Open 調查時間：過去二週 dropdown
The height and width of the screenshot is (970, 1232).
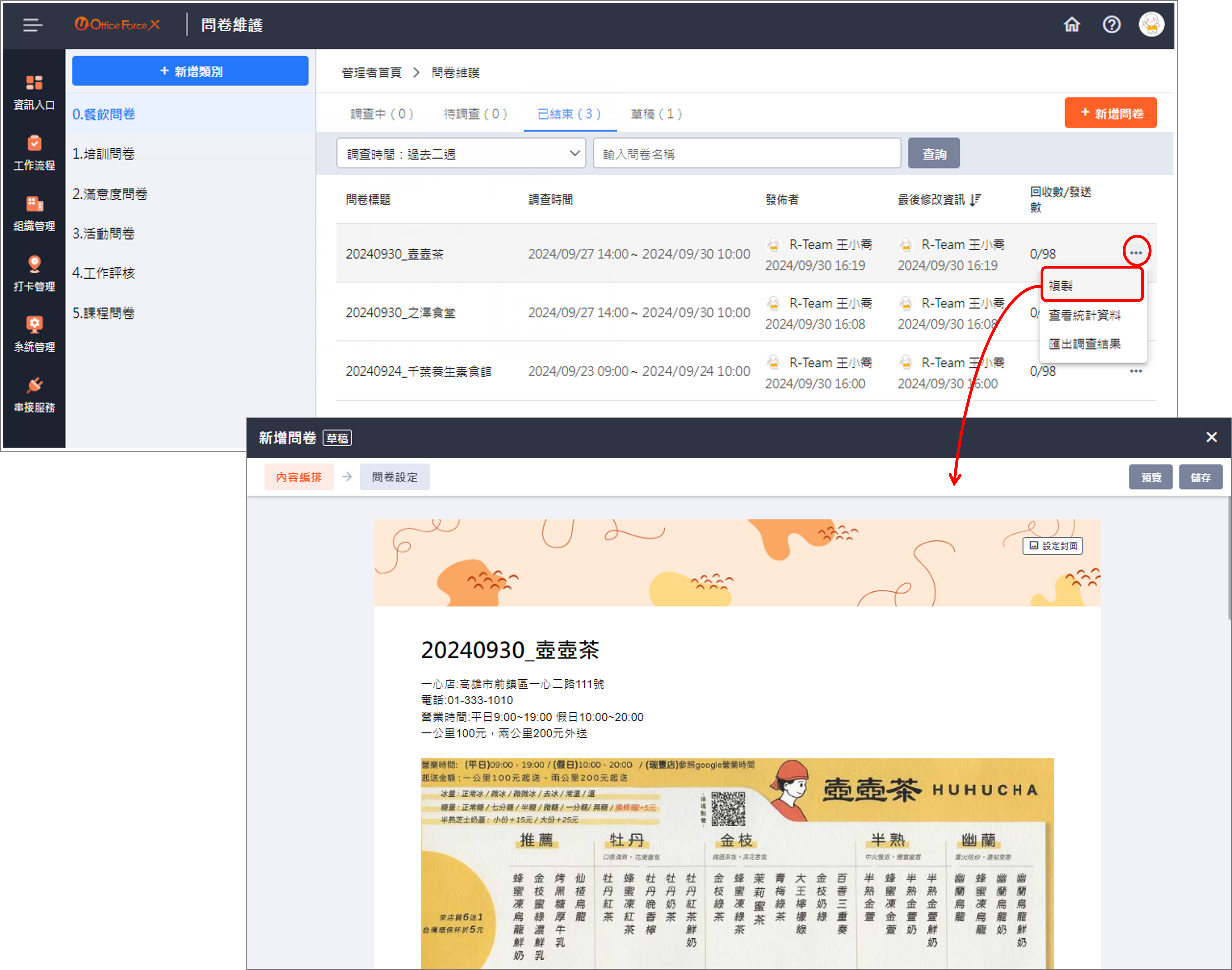461,153
